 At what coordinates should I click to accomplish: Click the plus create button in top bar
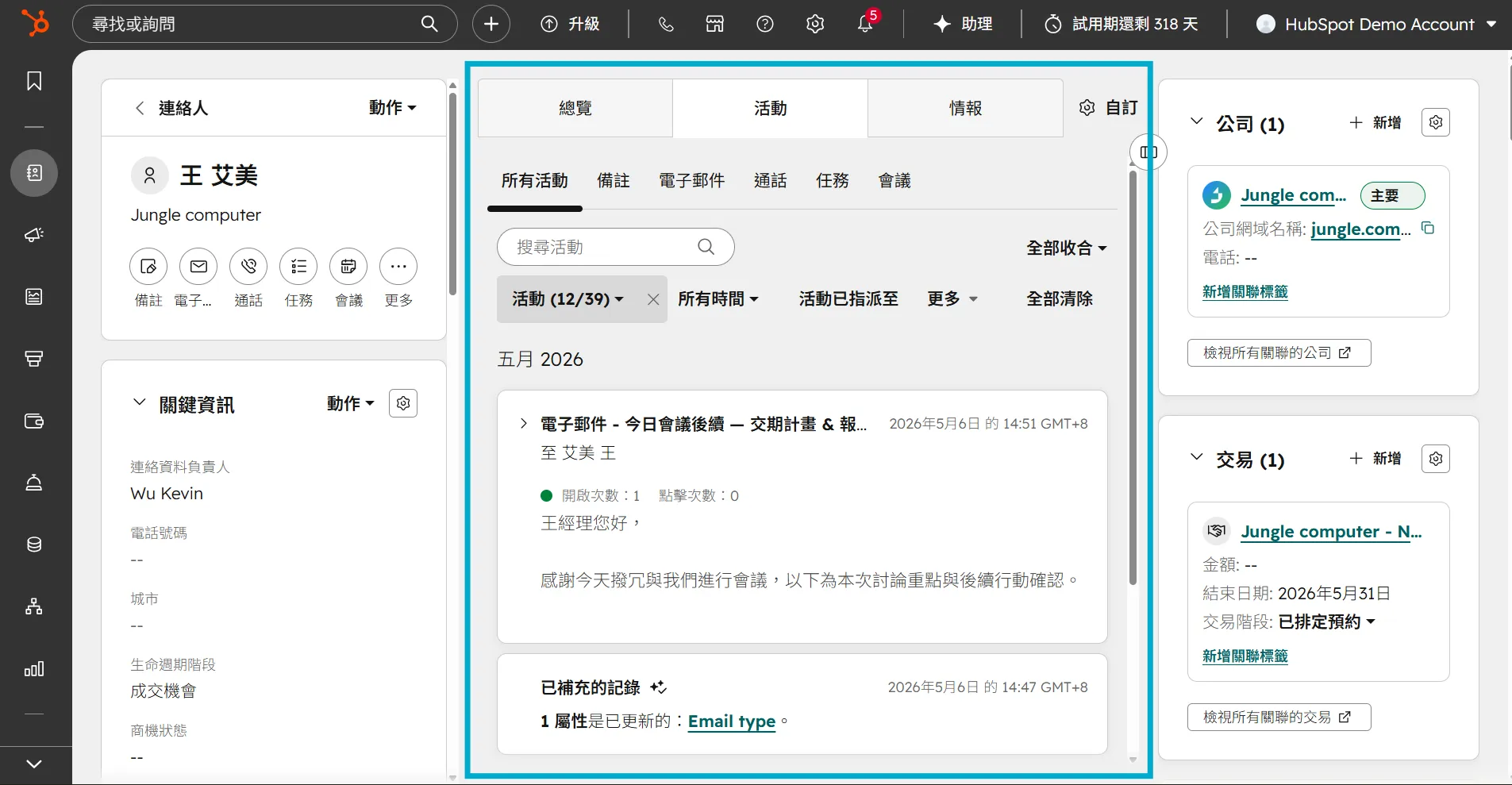click(x=491, y=24)
